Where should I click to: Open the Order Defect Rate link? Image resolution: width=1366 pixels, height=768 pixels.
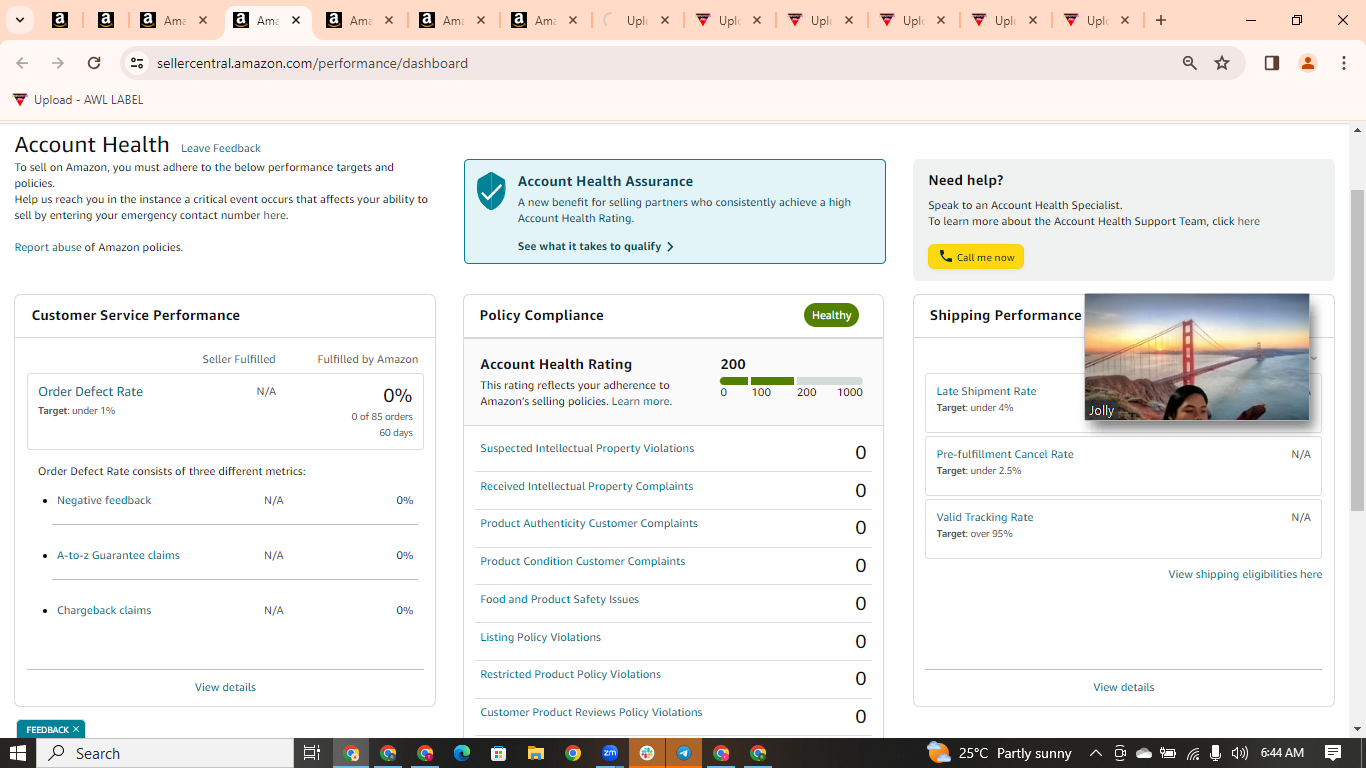[x=90, y=391]
